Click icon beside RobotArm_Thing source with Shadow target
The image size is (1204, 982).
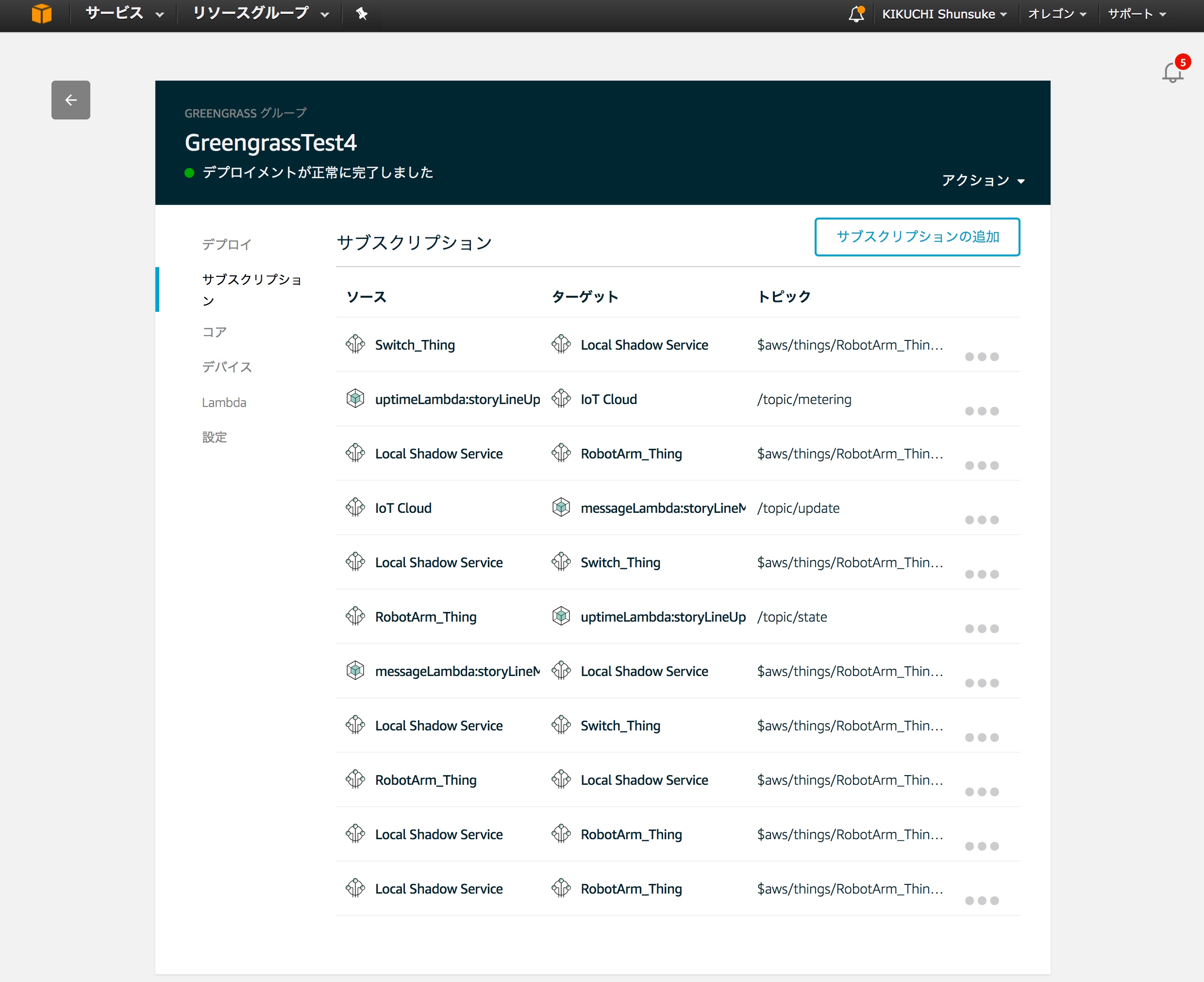355,779
